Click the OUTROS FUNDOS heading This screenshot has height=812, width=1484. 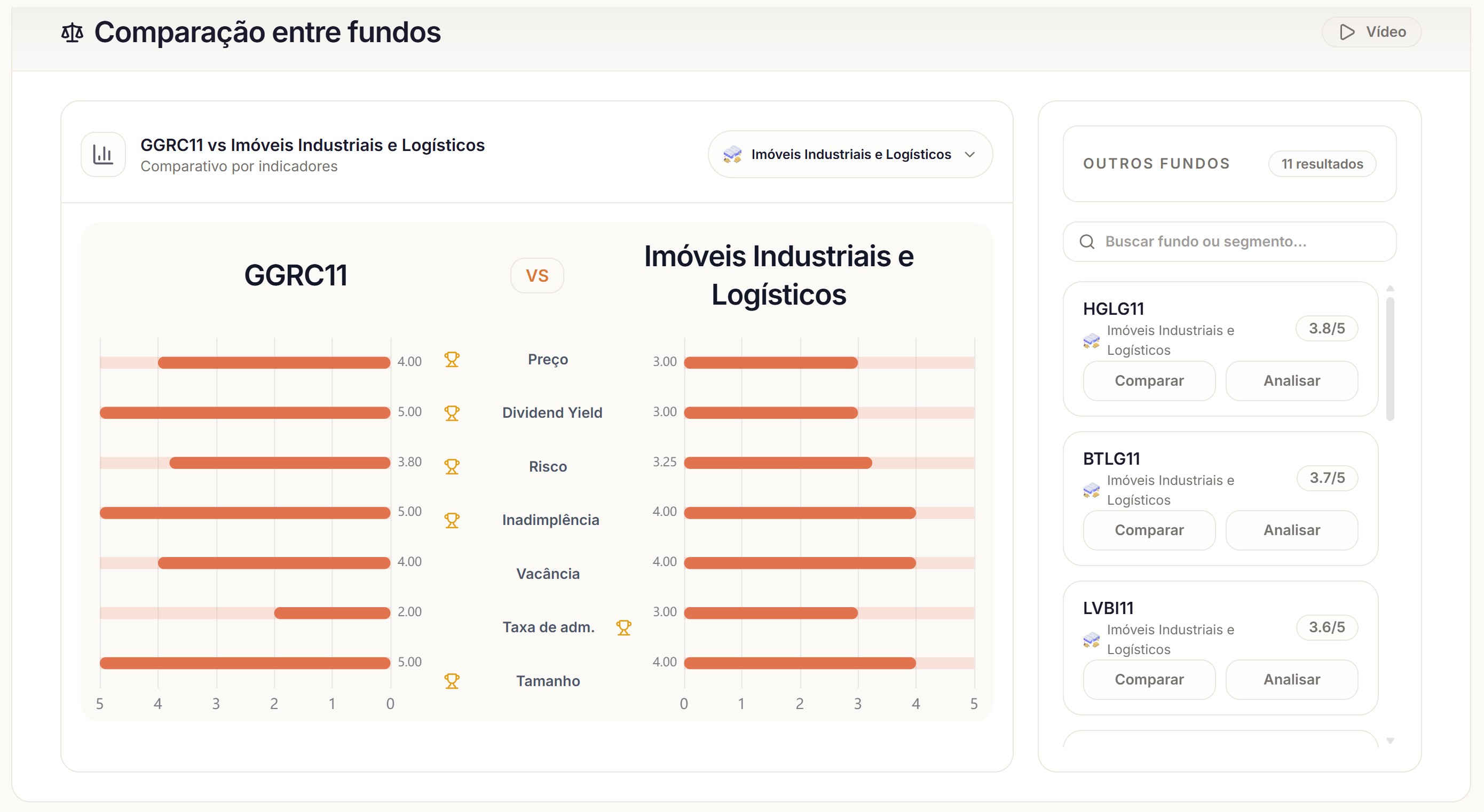click(1156, 164)
